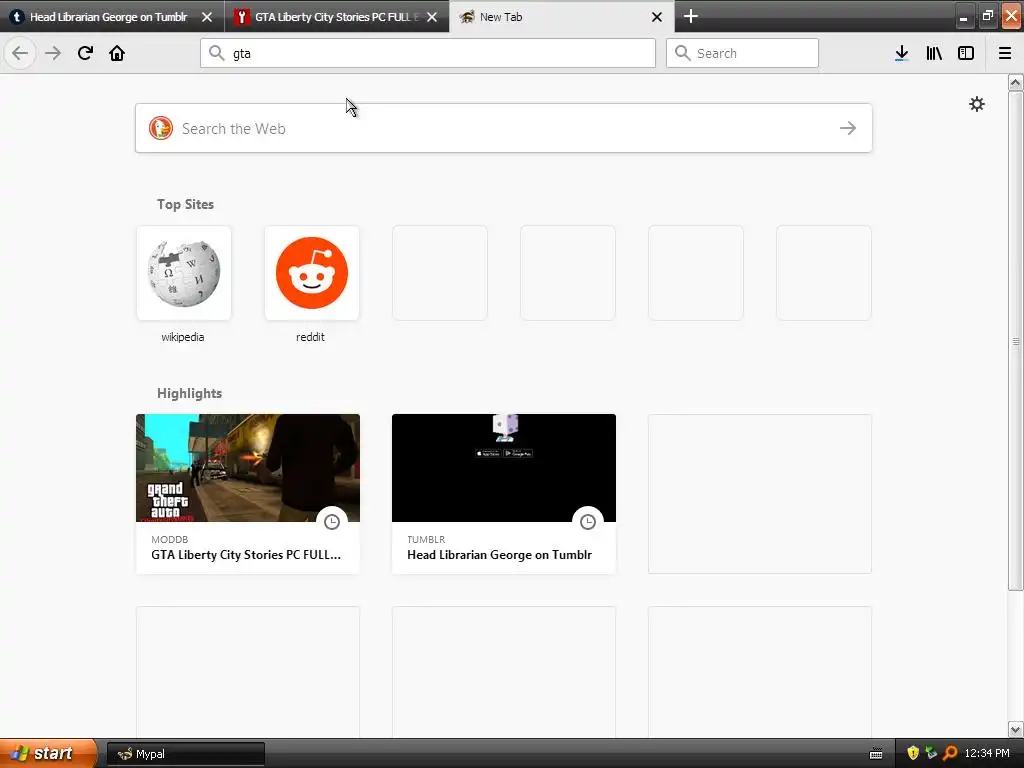Click GTA Liberty City Stories PC FULL title
The image size is (1024, 768).
pyautogui.click(x=246, y=554)
